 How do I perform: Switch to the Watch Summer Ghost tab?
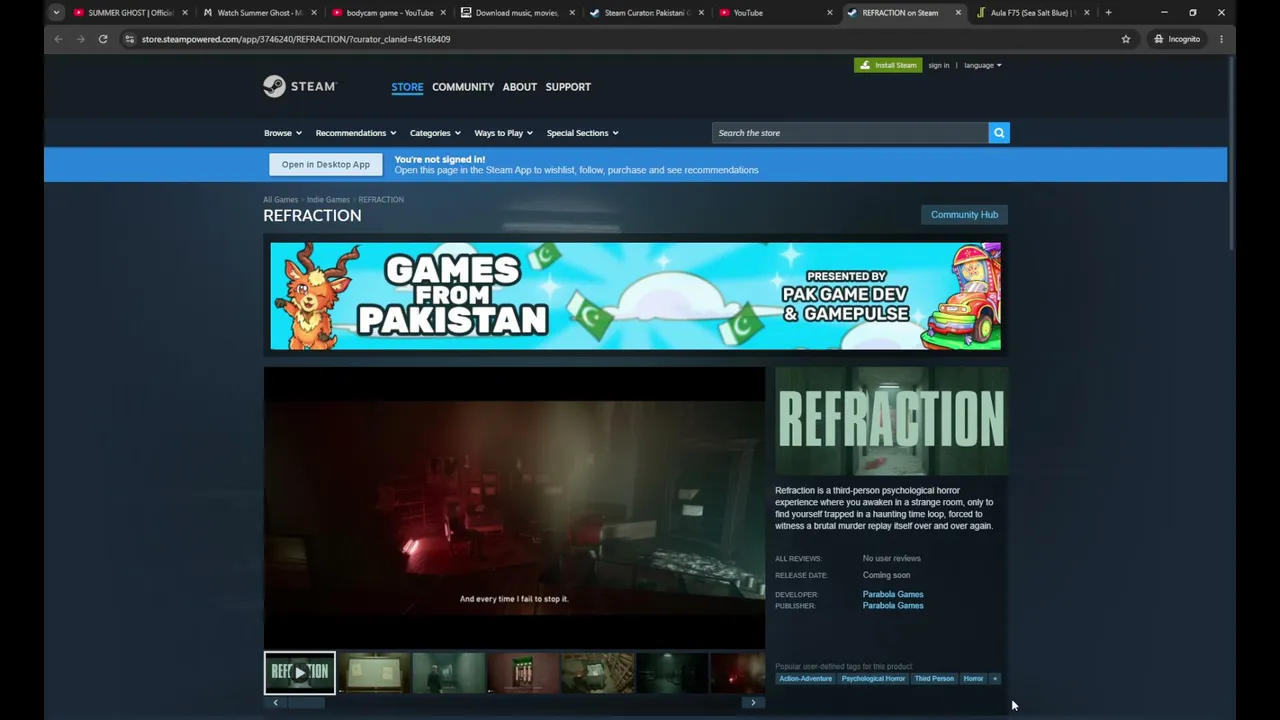259,13
